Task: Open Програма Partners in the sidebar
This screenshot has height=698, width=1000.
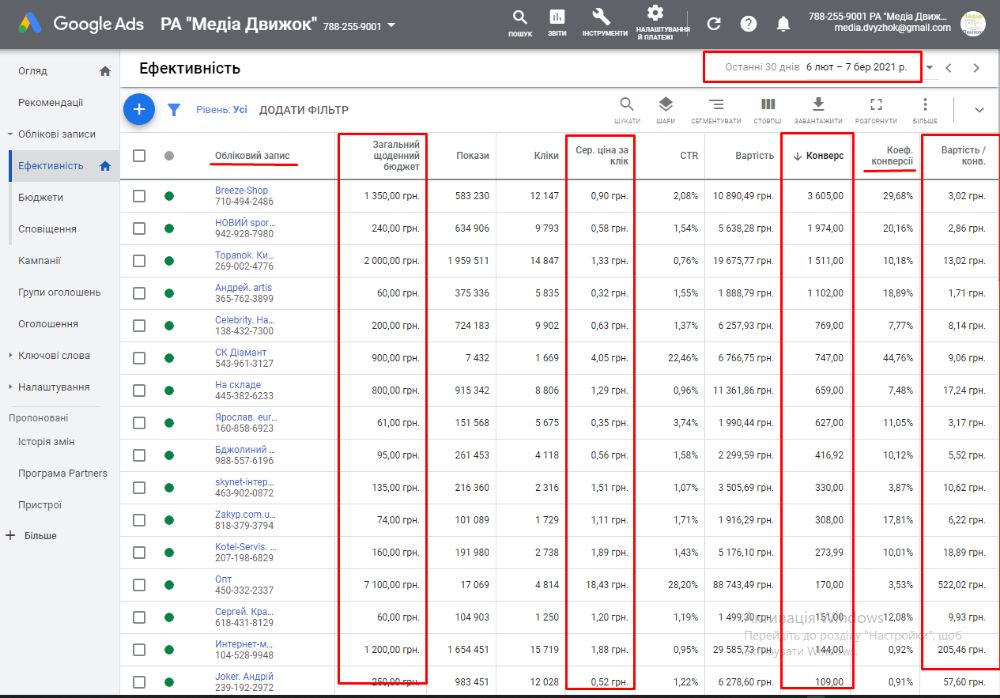Action: pos(62,473)
